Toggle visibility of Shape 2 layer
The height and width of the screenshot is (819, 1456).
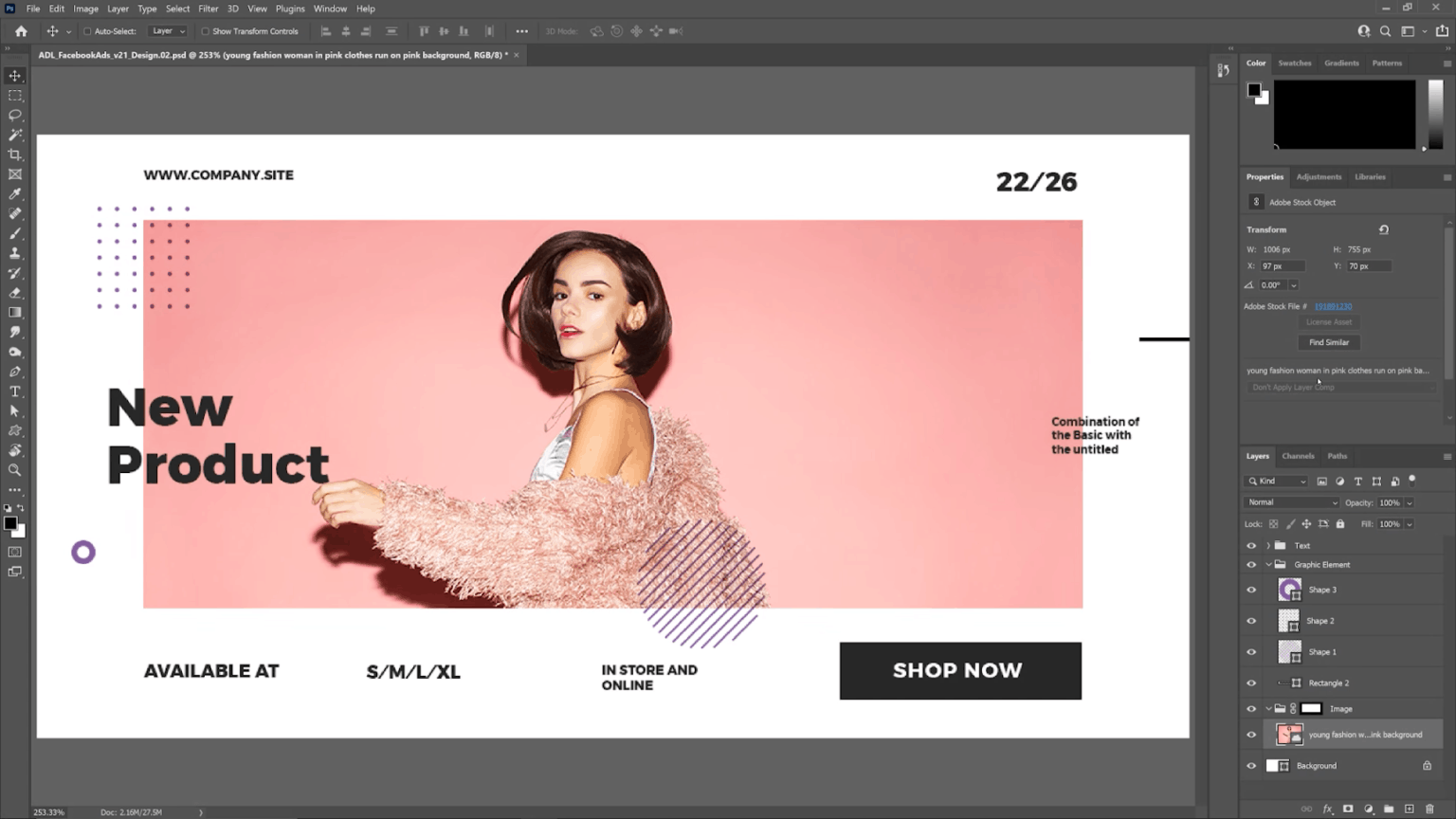click(1251, 620)
